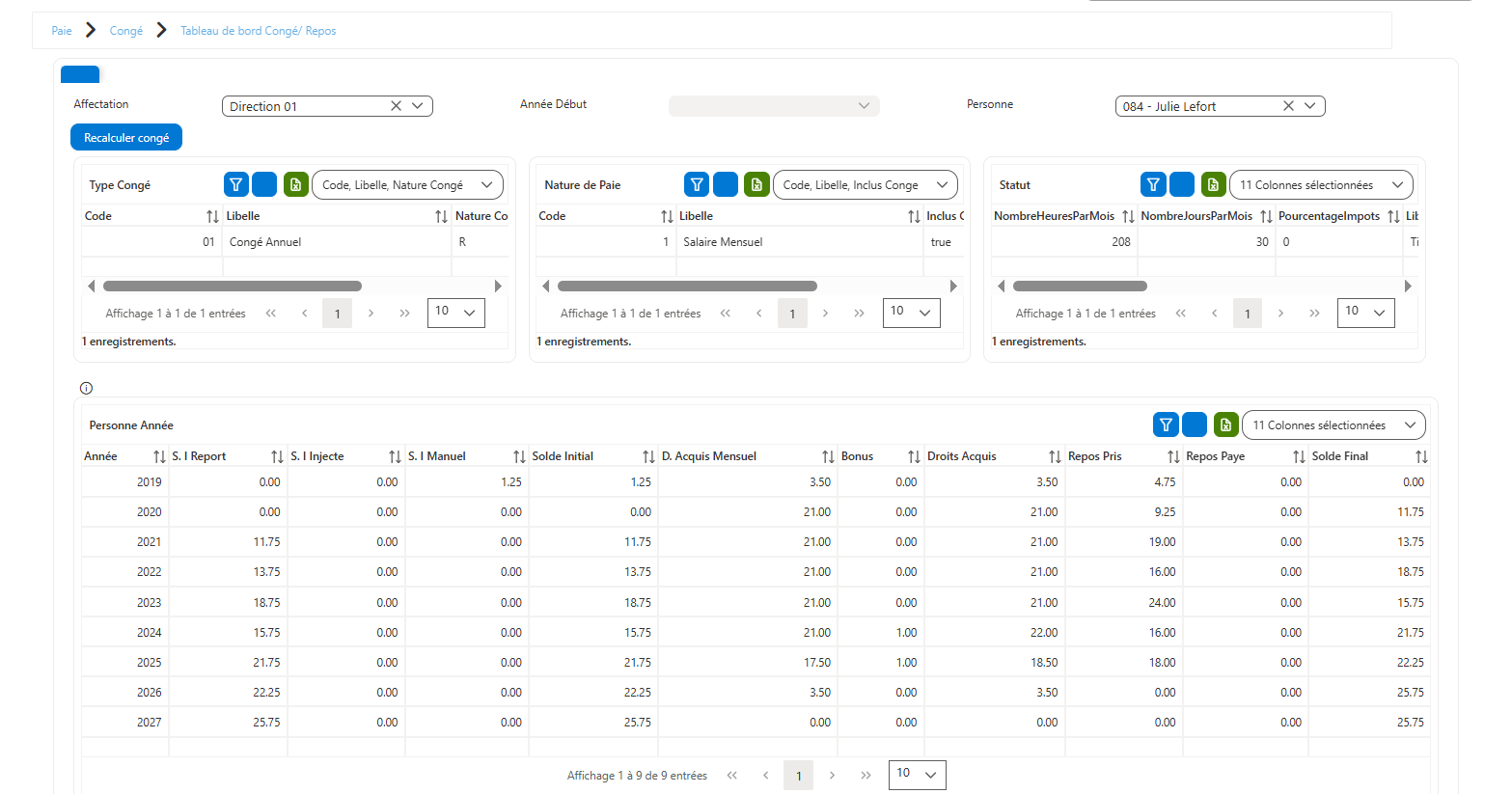Open the Personne dropdown
Image resolution: width=1512 pixels, height=794 pixels.
click(1310, 106)
